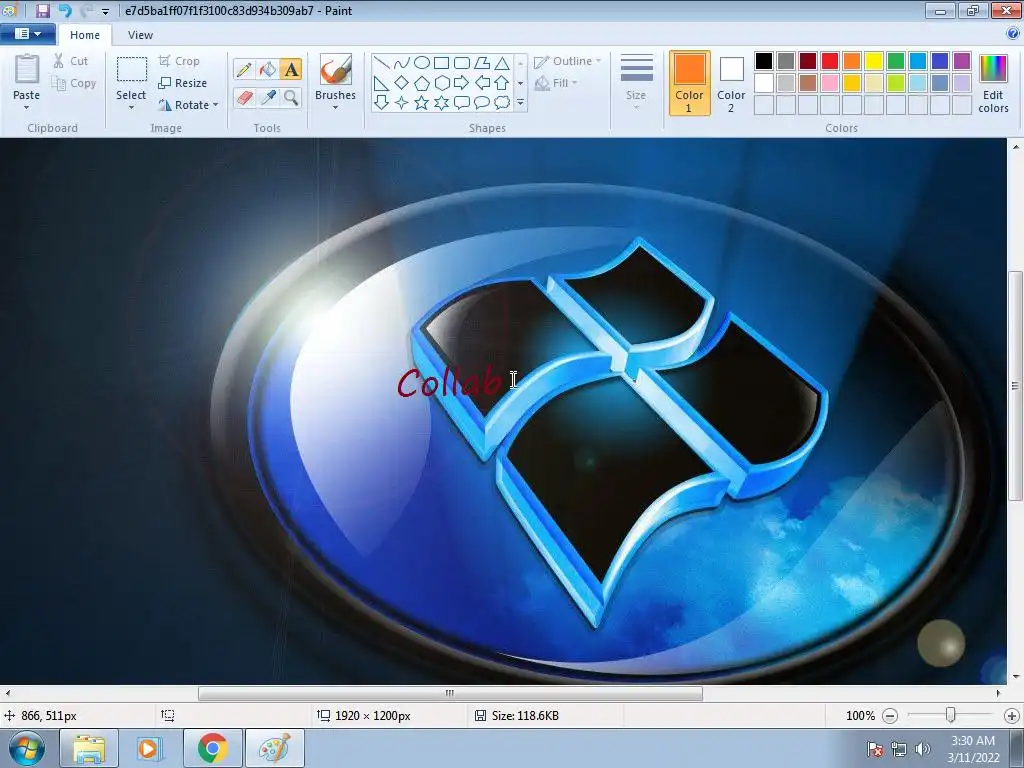Pick the Five-point star shape
This screenshot has width=1024, height=768.
[422, 103]
